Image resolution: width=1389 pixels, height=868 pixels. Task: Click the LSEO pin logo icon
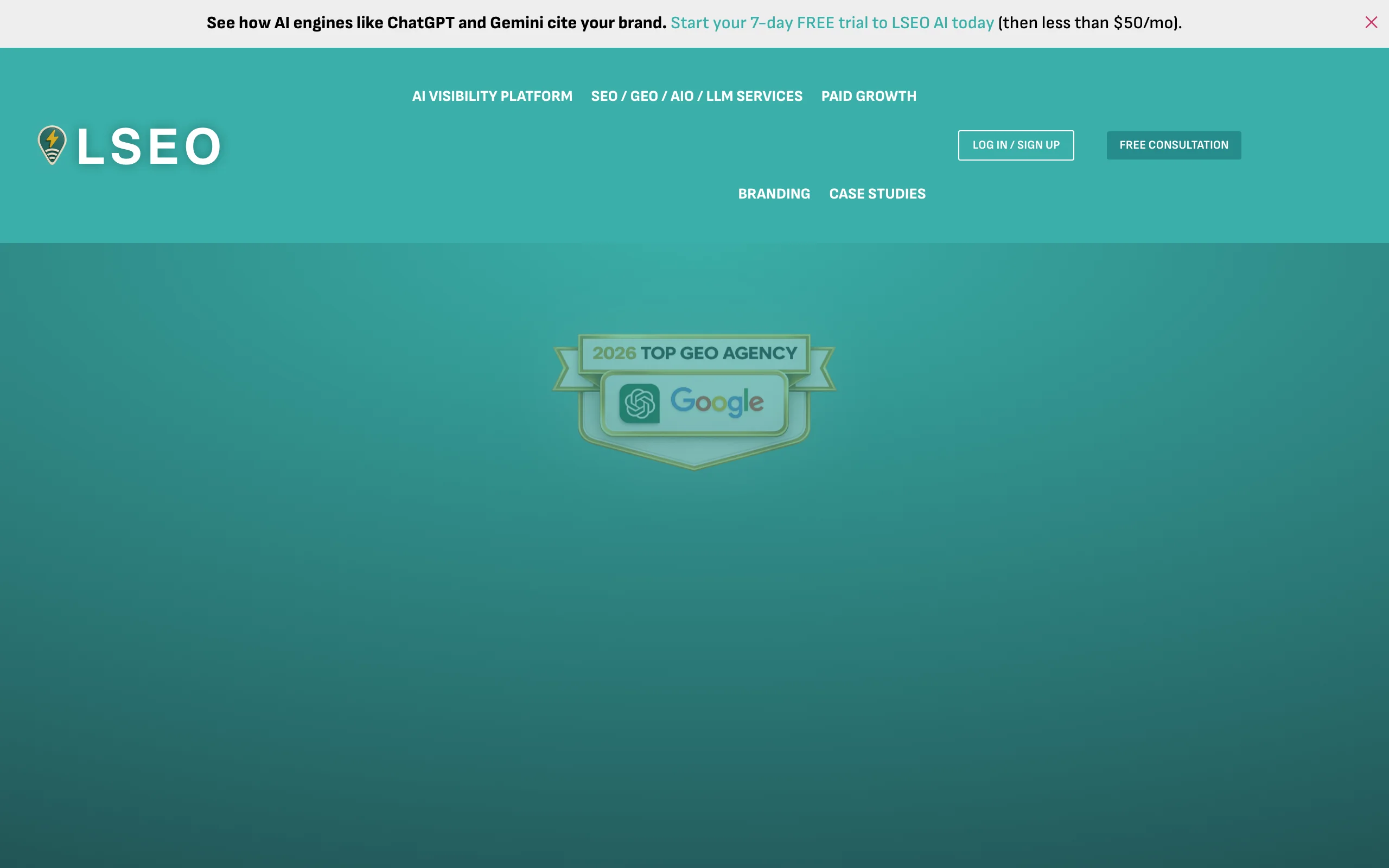click(52, 145)
